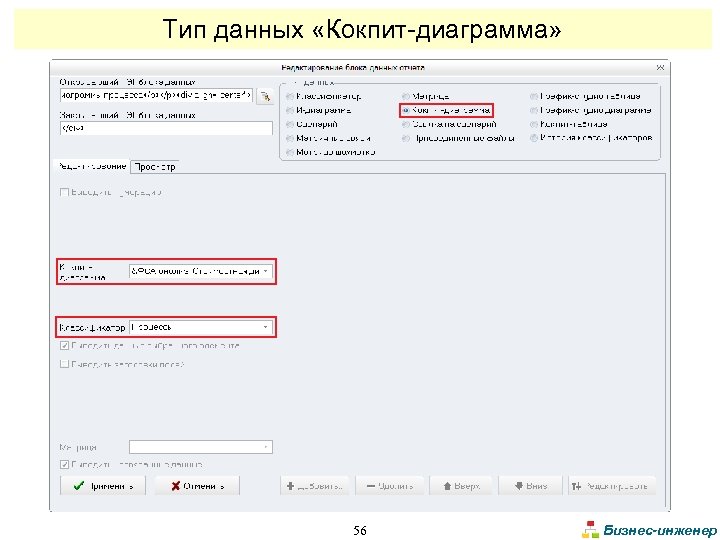Open the Классификатор dropdown showing Процессы
This screenshot has height=540, width=720.
pos(201,327)
